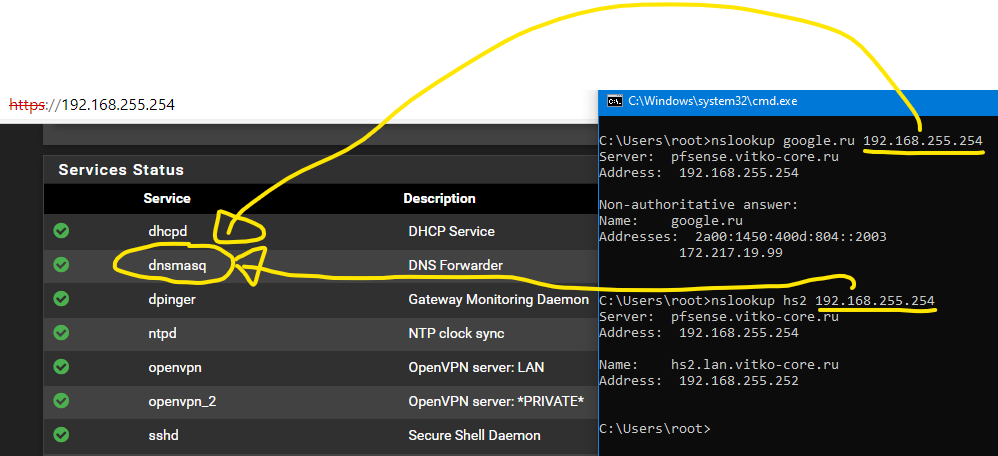Click the google.ru Name line in cmd
Image resolution: width=998 pixels, height=456 pixels.
pos(671,220)
